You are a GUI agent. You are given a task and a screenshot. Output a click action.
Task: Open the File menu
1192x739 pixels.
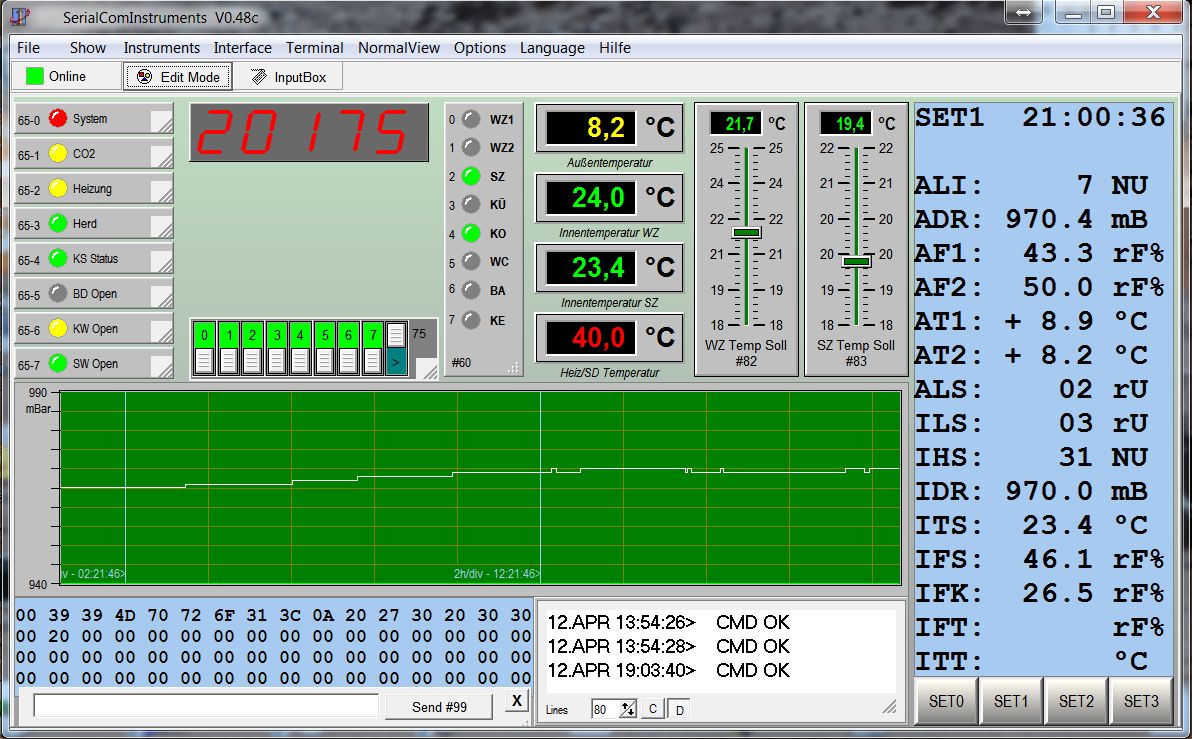28,48
